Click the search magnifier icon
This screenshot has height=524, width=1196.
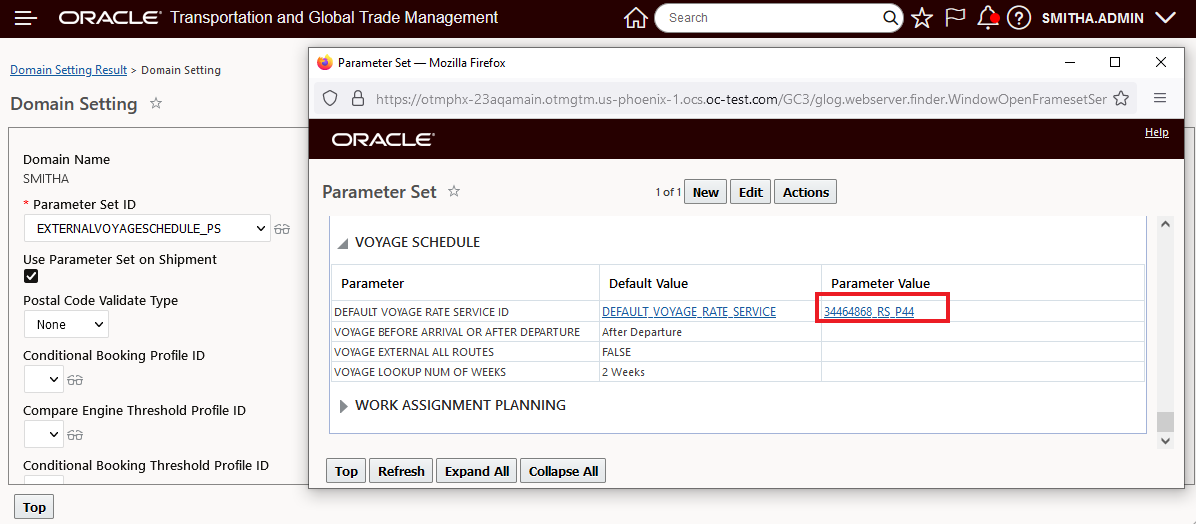pos(892,18)
